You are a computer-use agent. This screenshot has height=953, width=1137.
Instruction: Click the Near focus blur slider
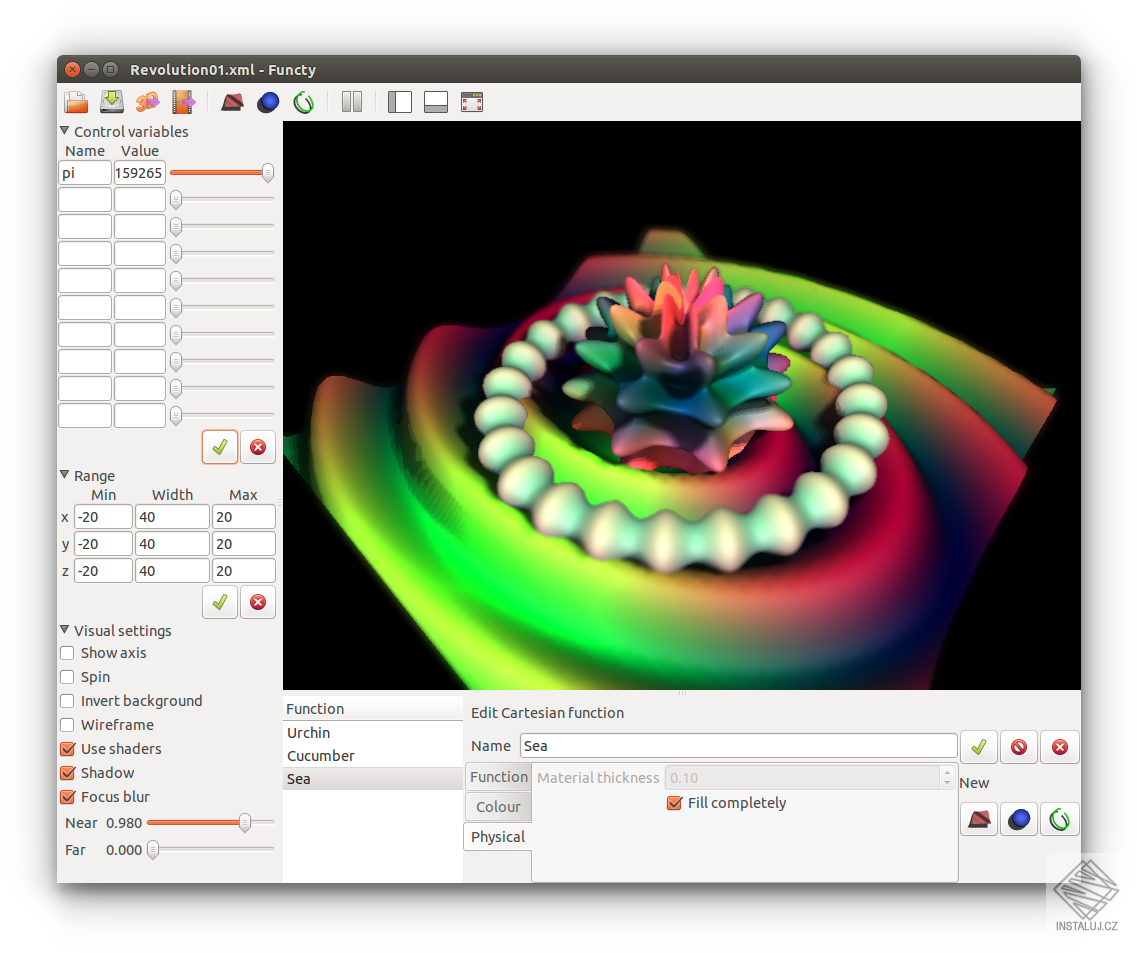[210, 823]
